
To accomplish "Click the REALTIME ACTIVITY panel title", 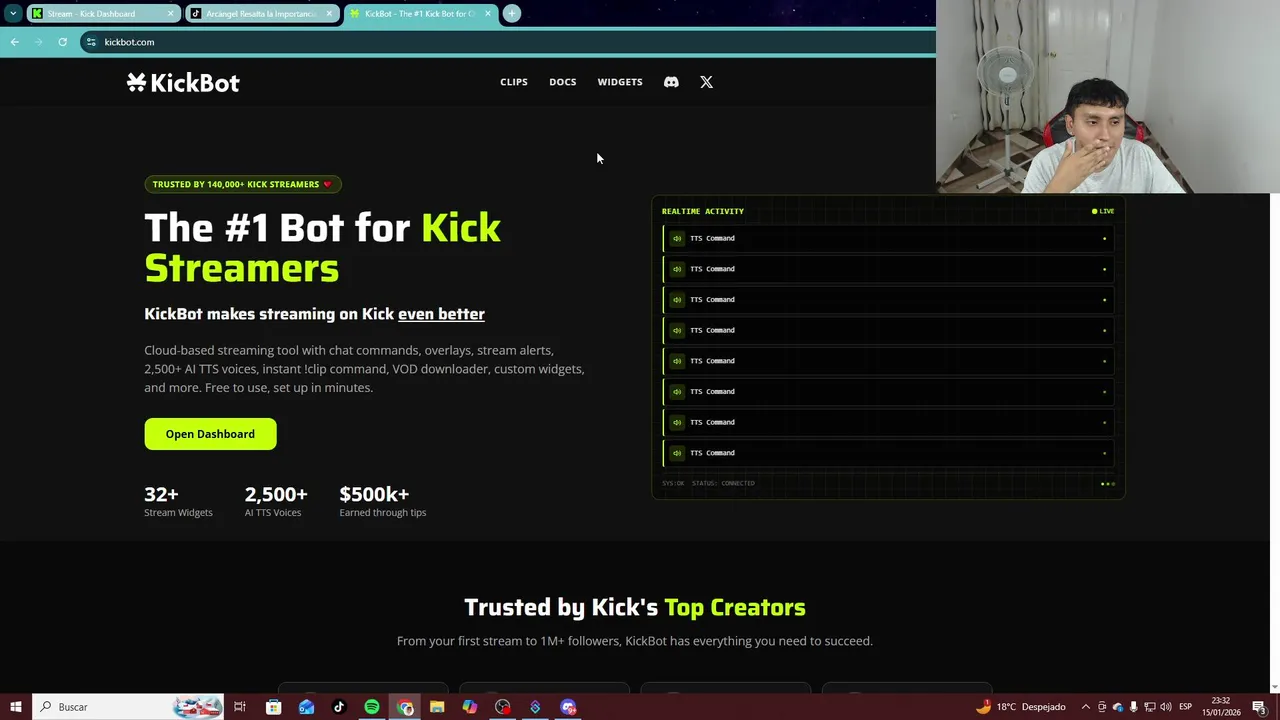I will 703,211.
